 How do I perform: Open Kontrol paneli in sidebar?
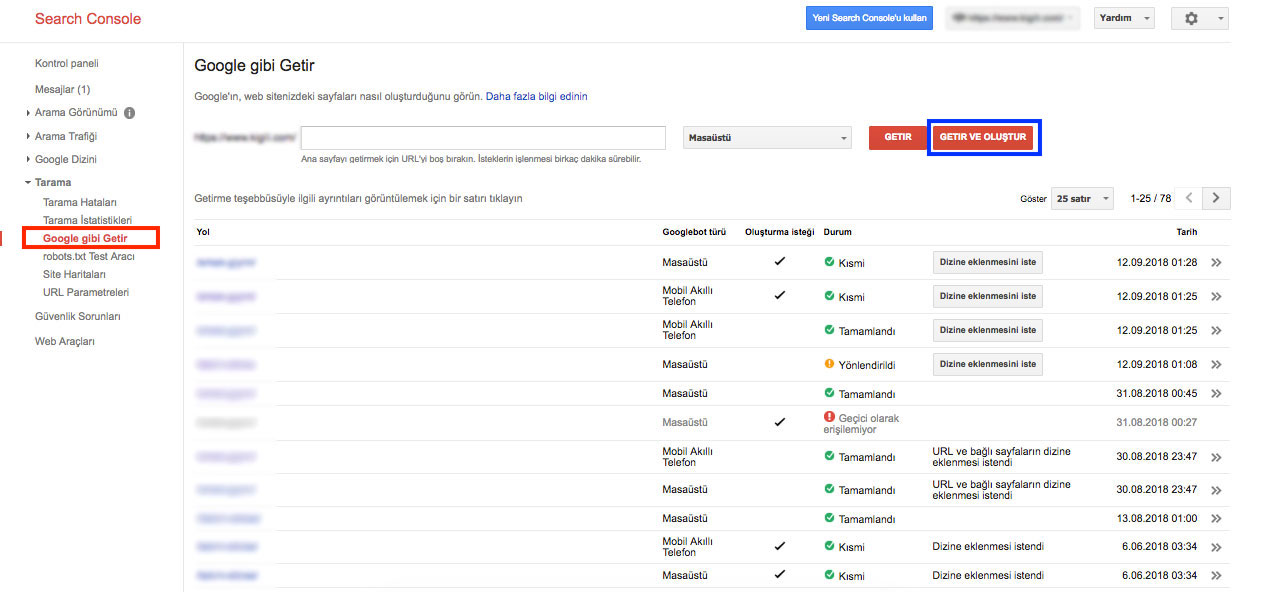67,63
